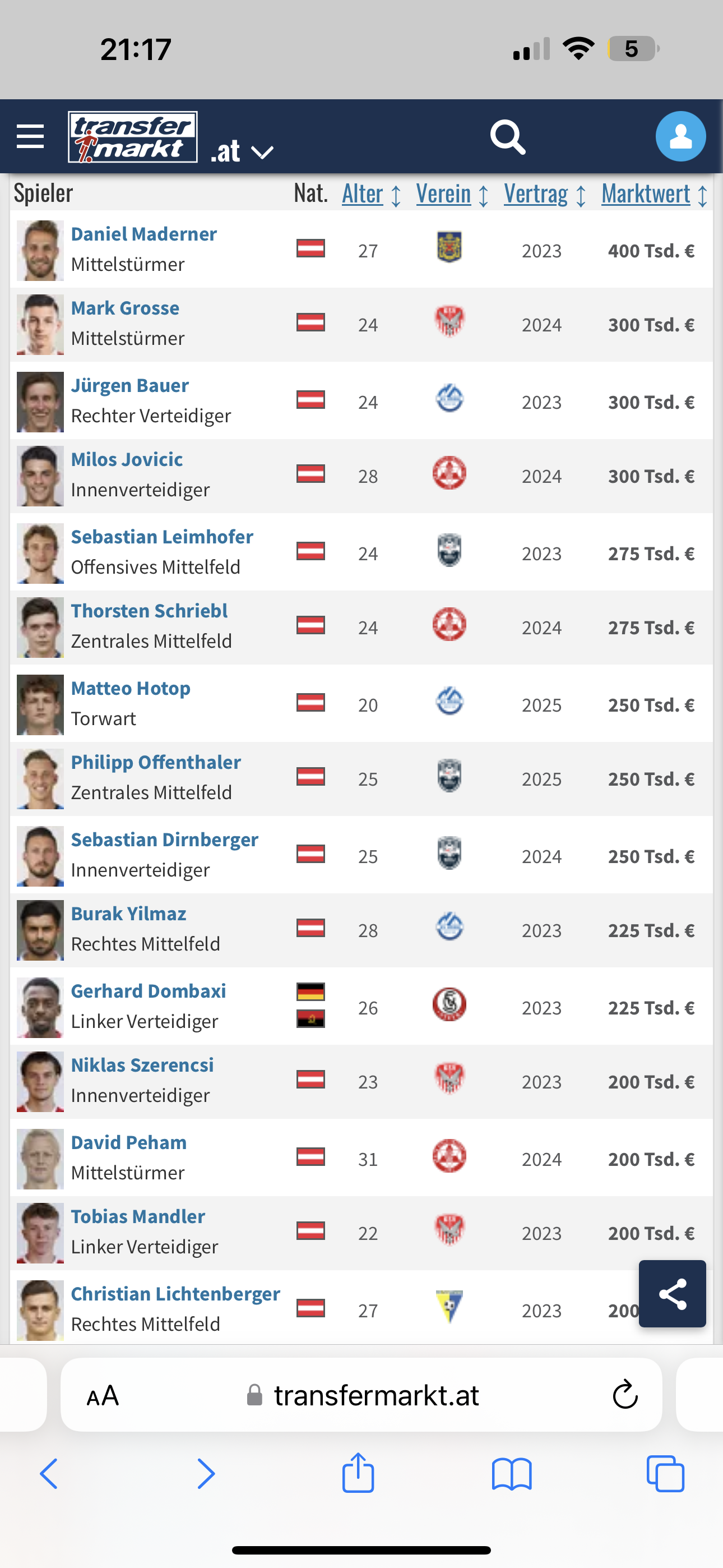This screenshot has height=1568, width=723.
Task: Open the hamburger navigation menu
Action: point(30,136)
